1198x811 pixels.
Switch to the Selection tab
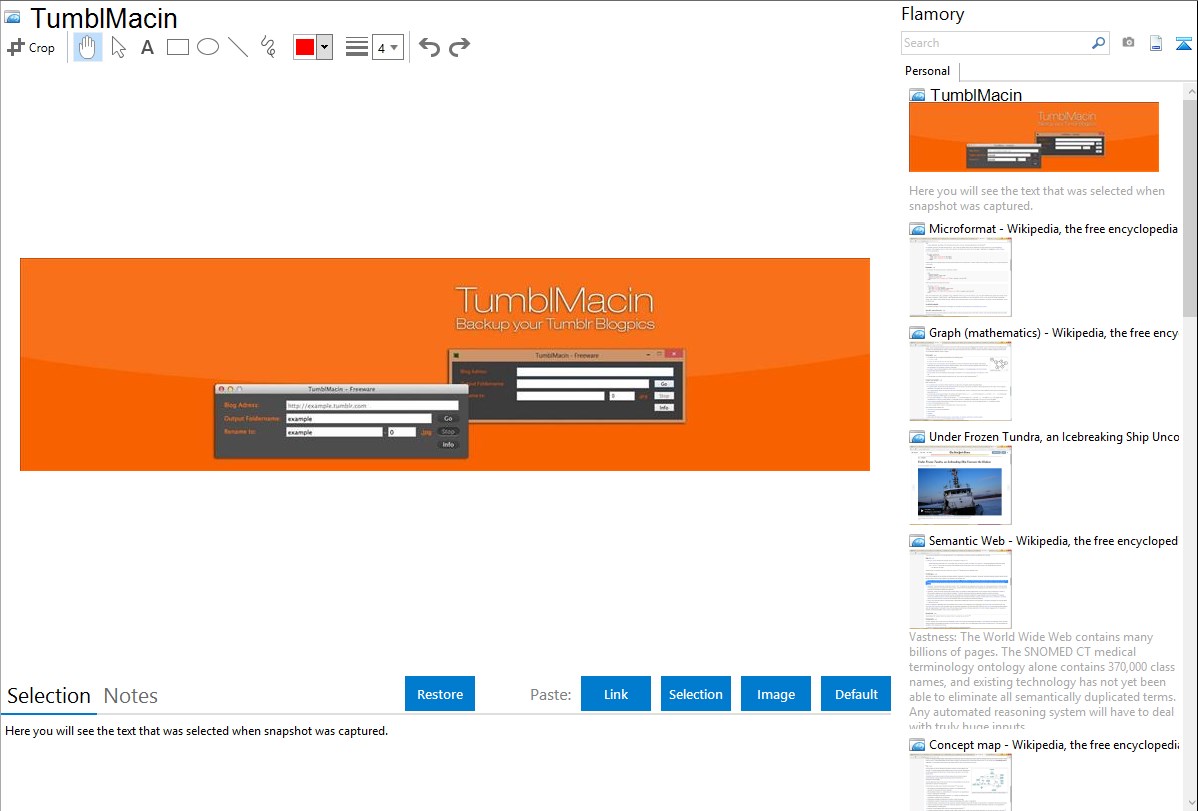pos(49,696)
